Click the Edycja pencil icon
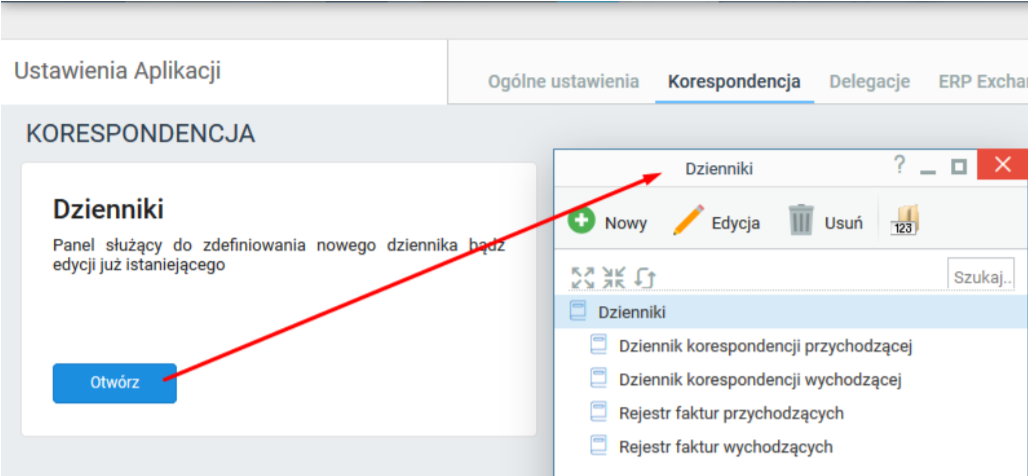 click(688, 220)
